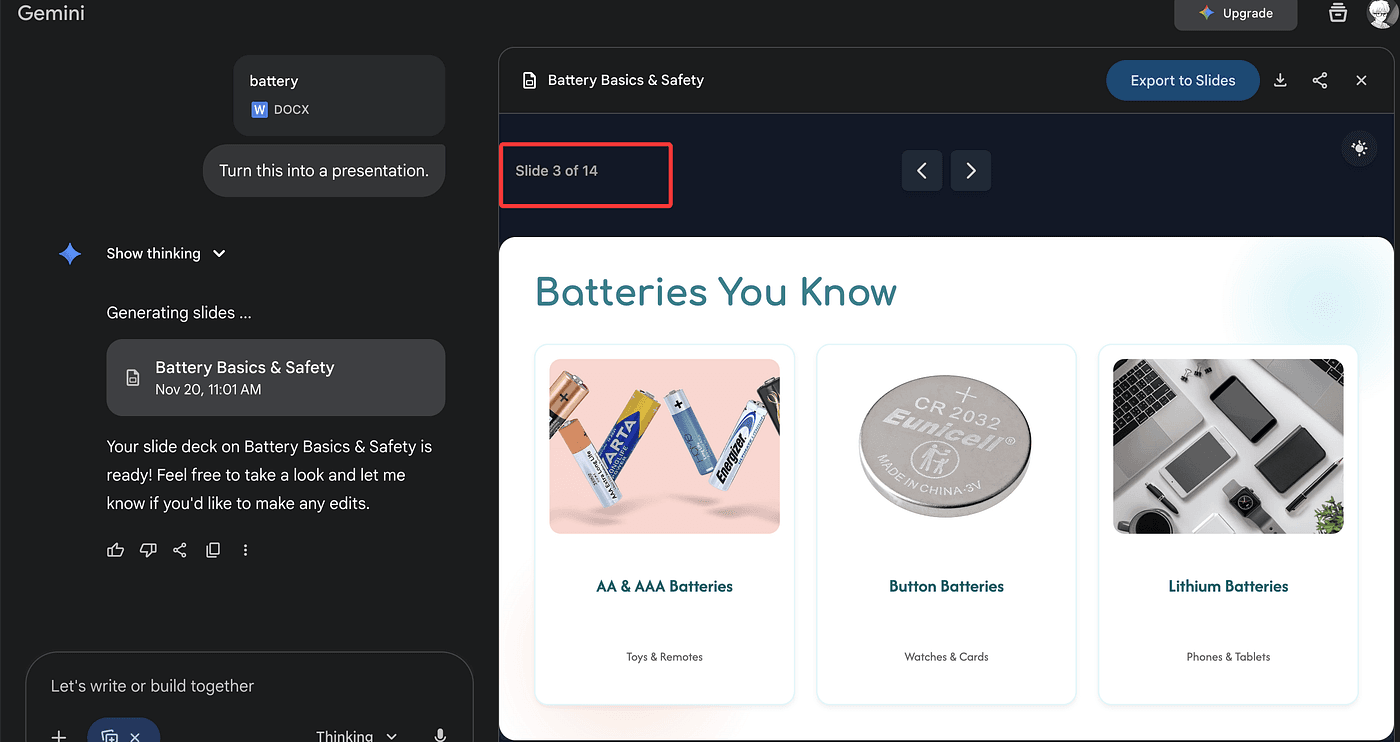Click Export to Slides button
Viewport: 1400px width, 742px height.
[x=1182, y=81]
